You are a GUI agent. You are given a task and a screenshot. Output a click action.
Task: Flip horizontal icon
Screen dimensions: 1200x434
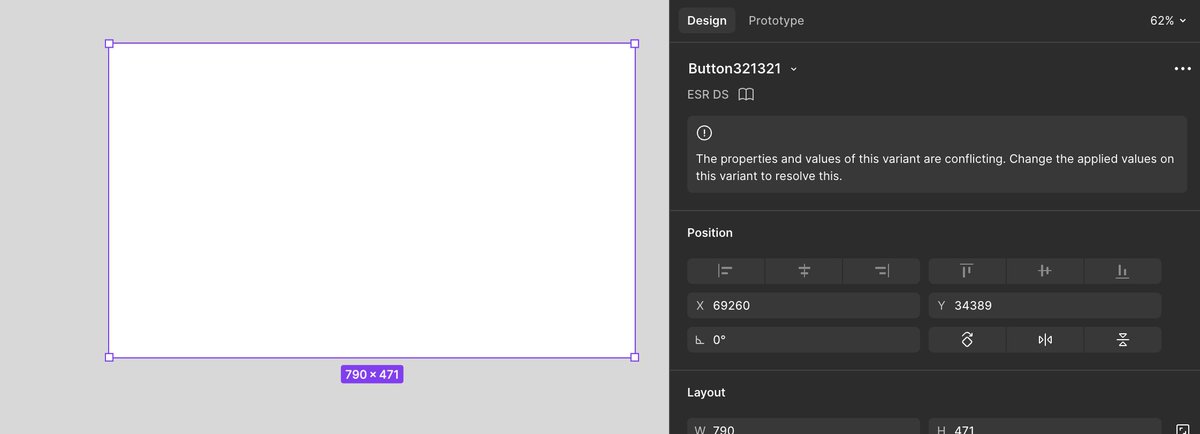1045,340
